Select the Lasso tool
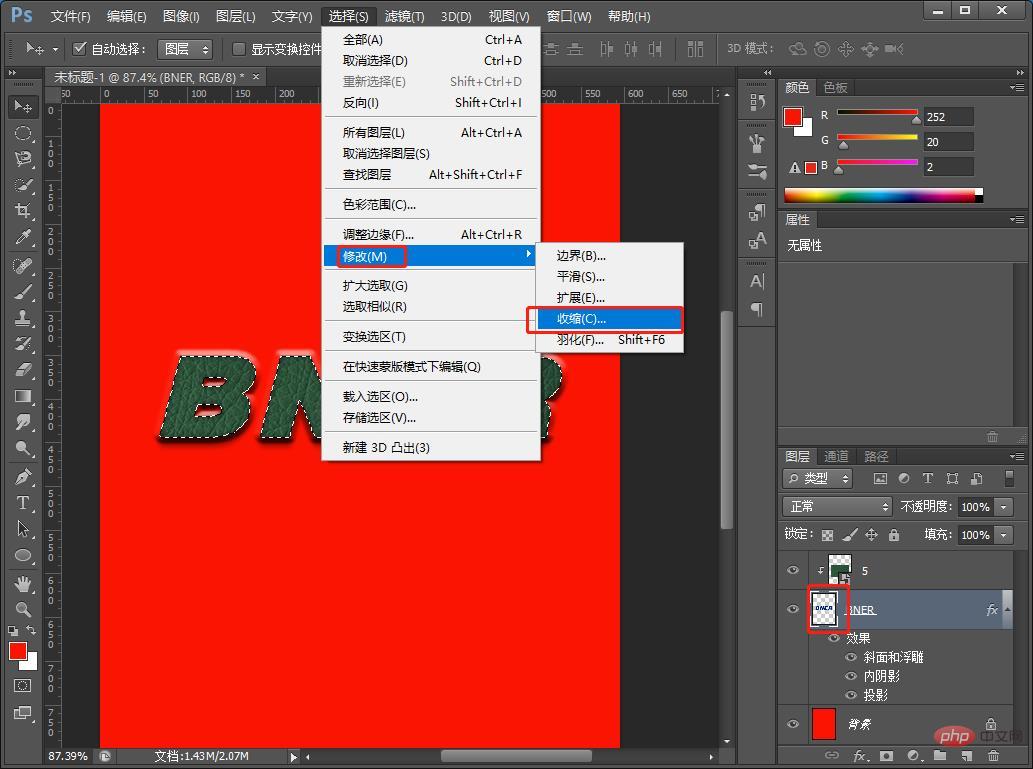The width and height of the screenshot is (1033, 769). pos(23,159)
